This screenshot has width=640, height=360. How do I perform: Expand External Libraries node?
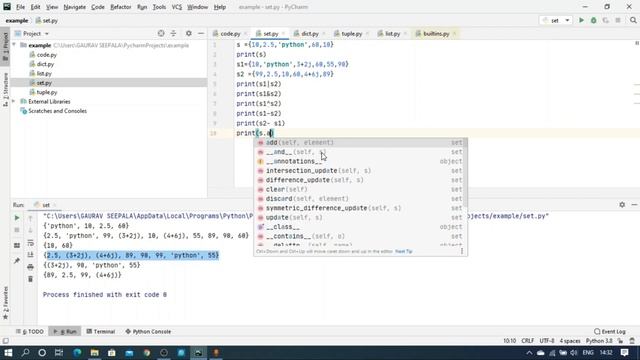pyautogui.click(x=14, y=101)
